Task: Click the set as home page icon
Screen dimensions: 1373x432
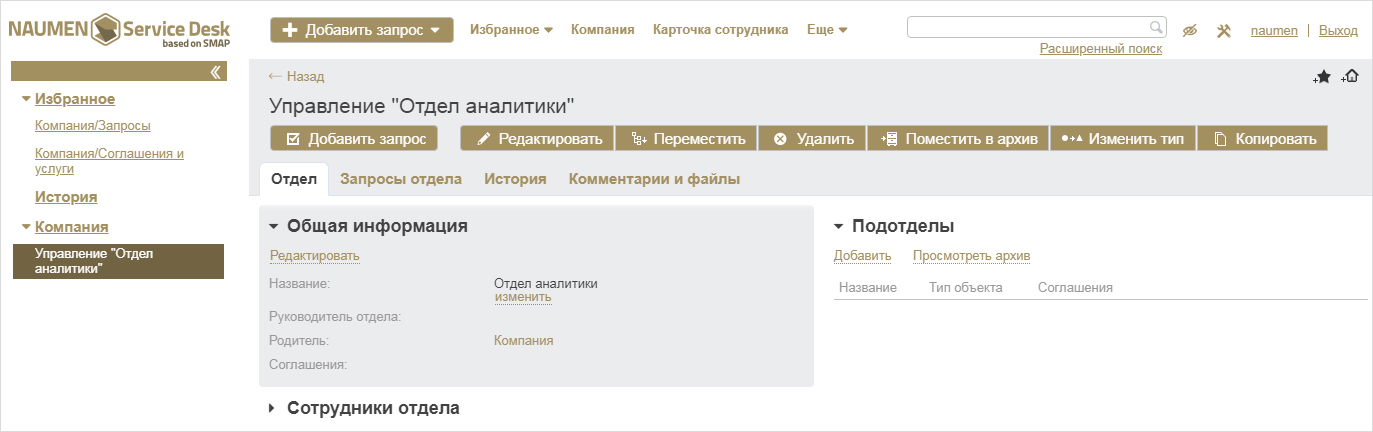Action: [1350, 77]
